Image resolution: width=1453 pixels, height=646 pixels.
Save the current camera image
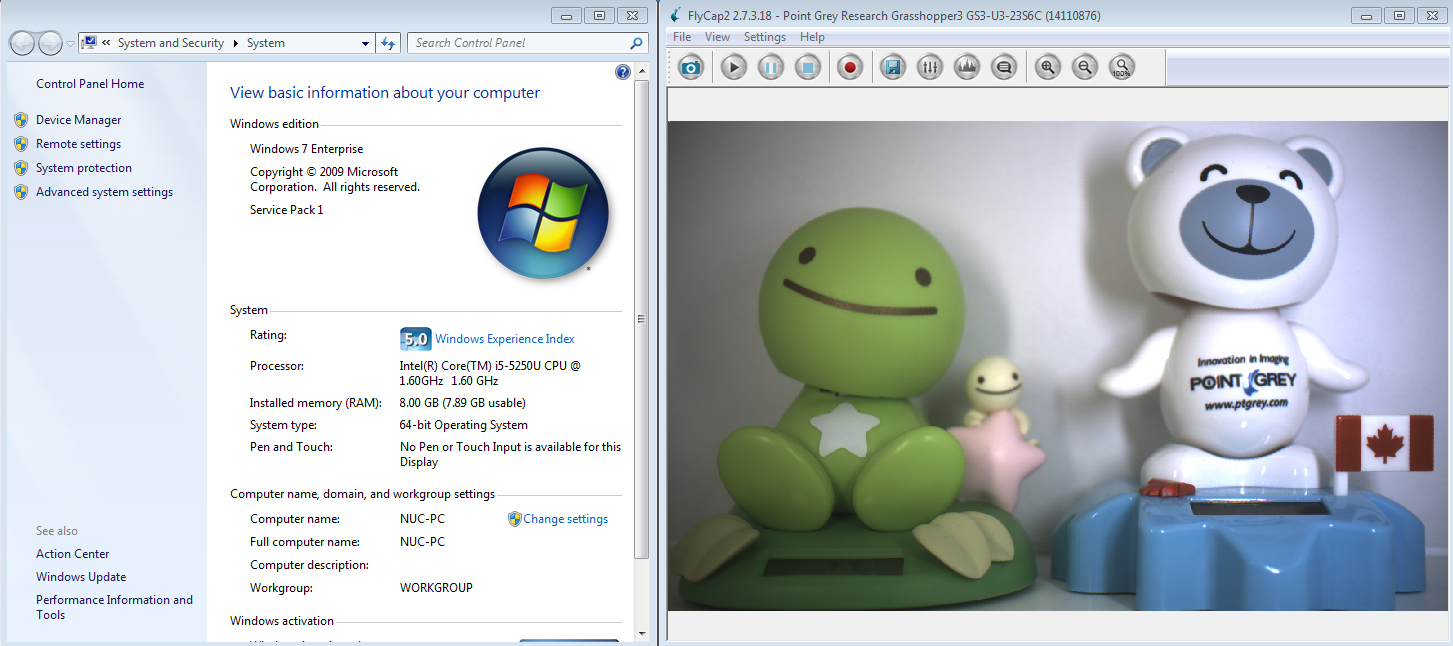coord(892,66)
